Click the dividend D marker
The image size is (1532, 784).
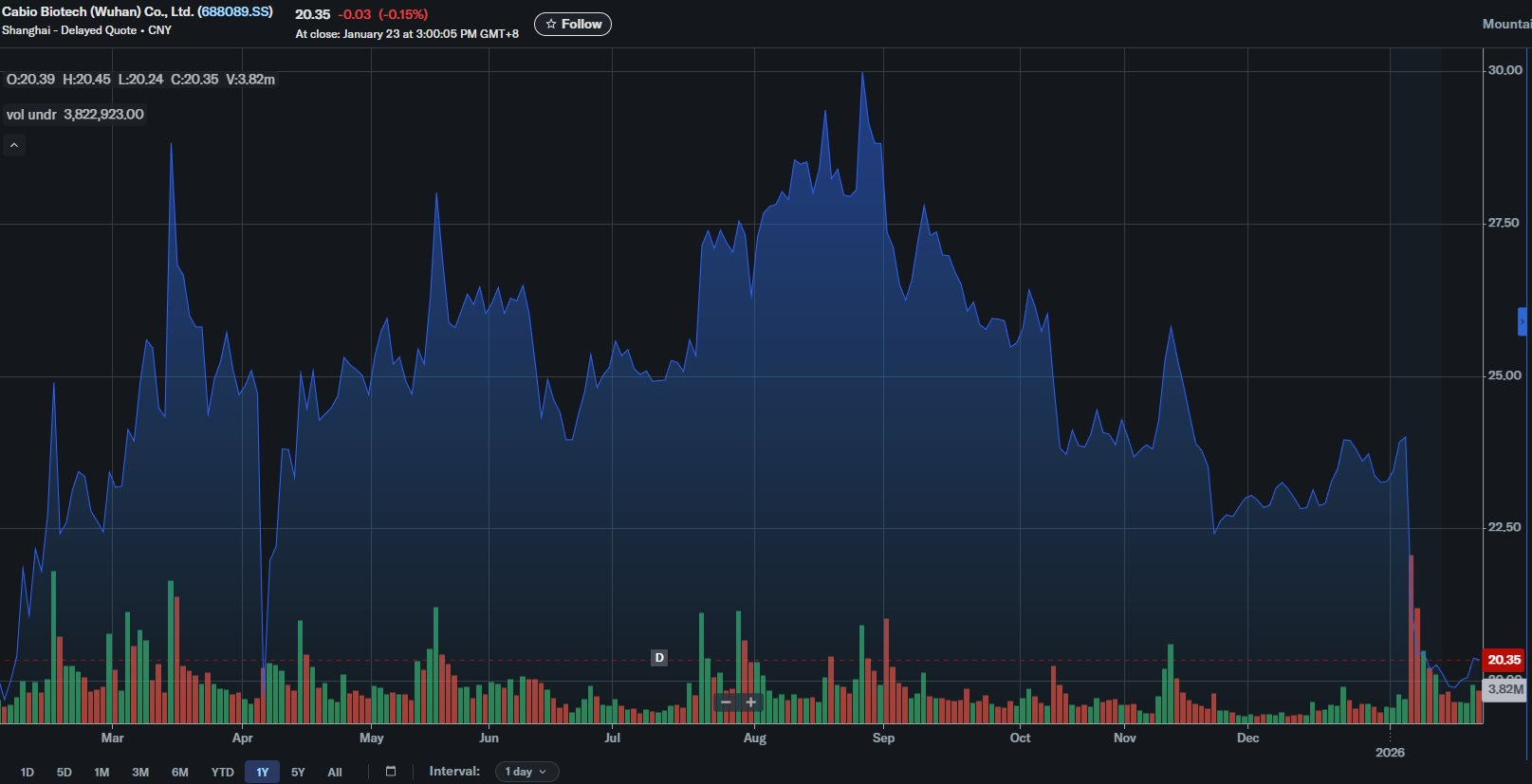tap(659, 657)
